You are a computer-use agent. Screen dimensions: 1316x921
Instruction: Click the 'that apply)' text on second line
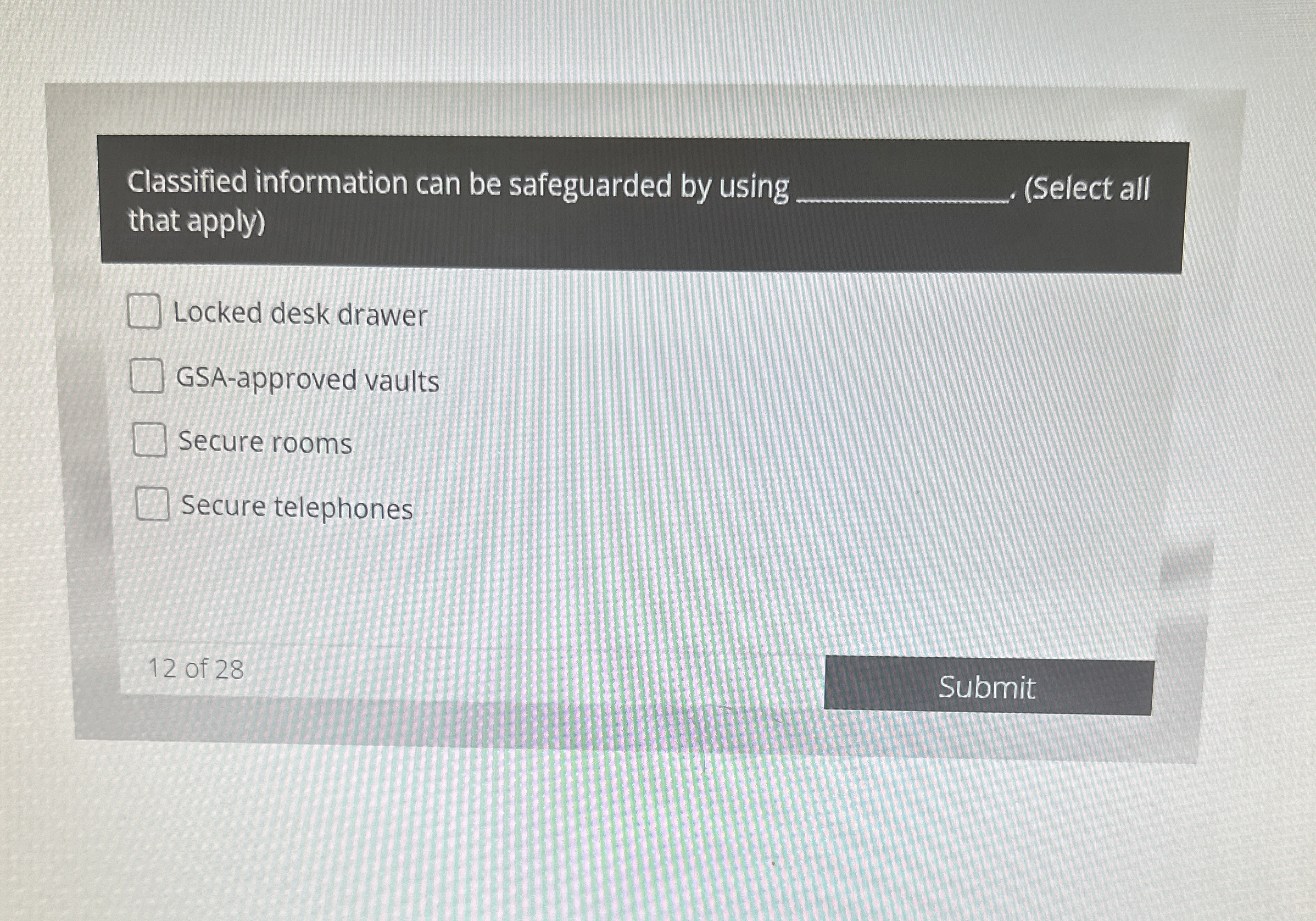pos(197,222)
